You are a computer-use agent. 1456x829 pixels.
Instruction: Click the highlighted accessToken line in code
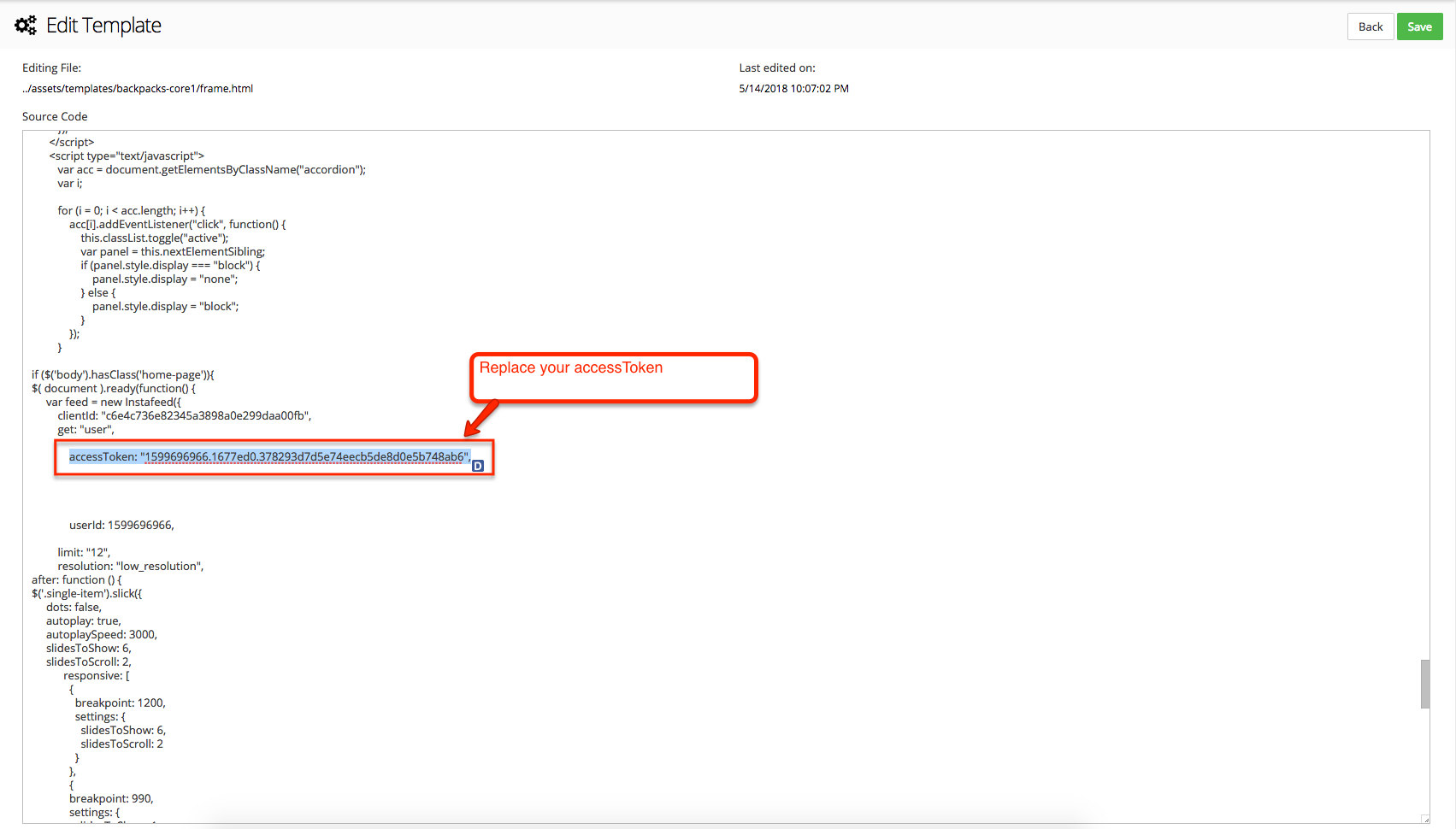click(x=270, y=457)
